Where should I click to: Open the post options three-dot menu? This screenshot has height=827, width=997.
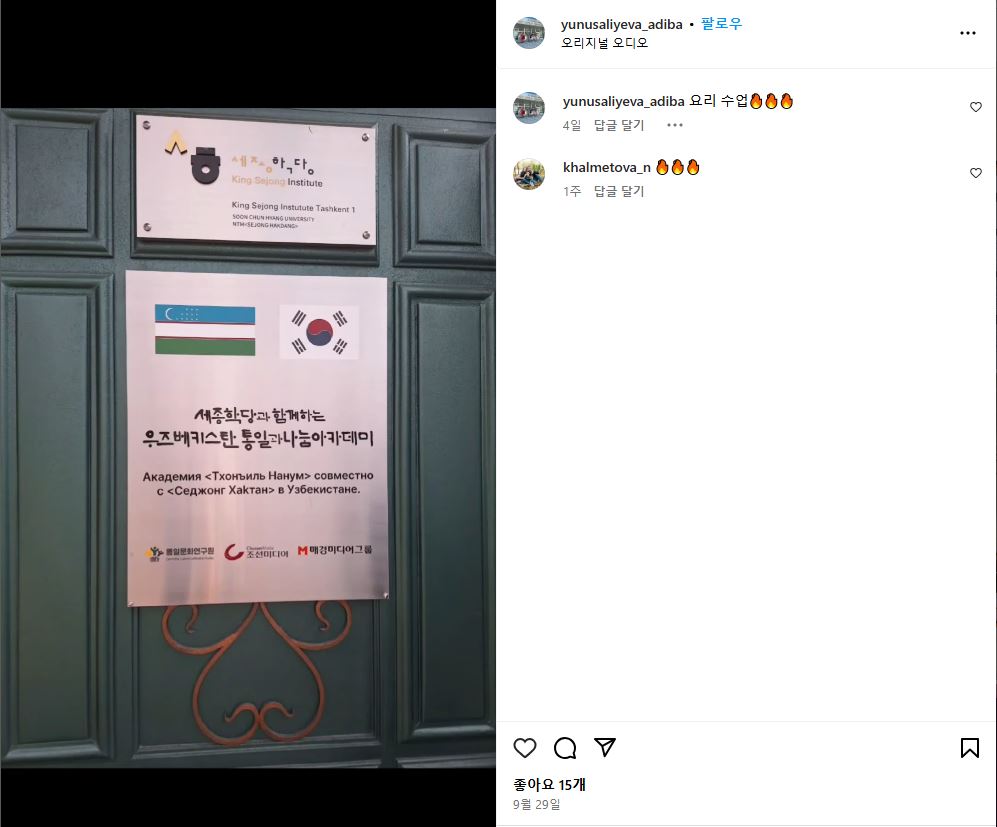tap(968, 33)
